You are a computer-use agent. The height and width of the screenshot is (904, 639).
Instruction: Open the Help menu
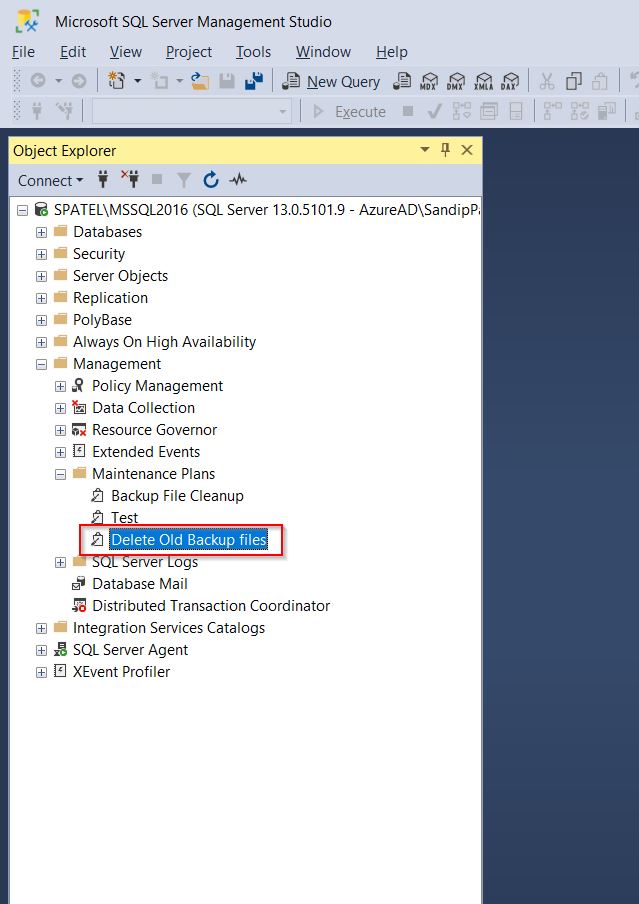tap(392, 52)
